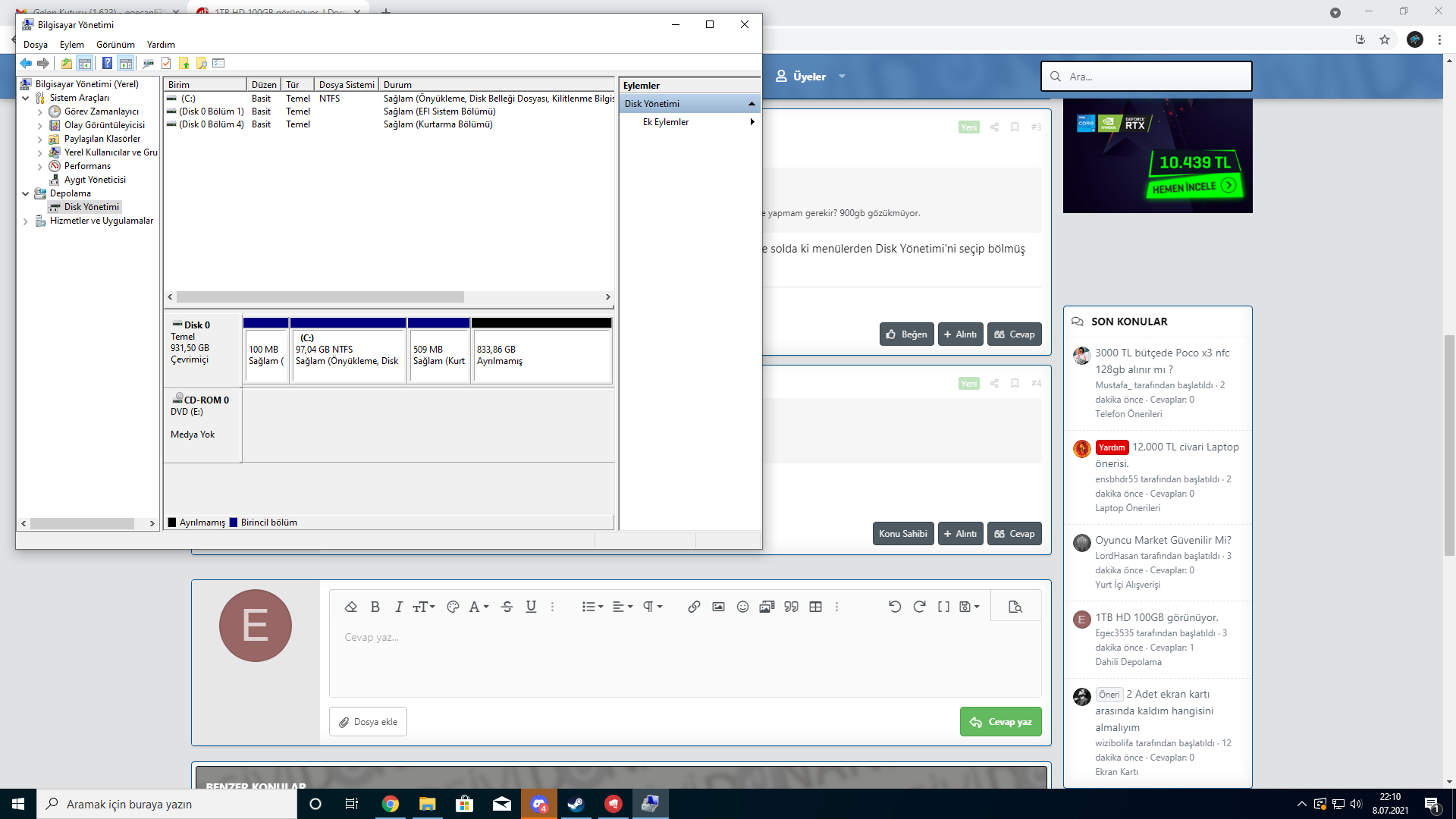This screenshot has width=1456, height=819.
Task: Click the blue Back arrow in toolbar
Action: click(26, 64)
